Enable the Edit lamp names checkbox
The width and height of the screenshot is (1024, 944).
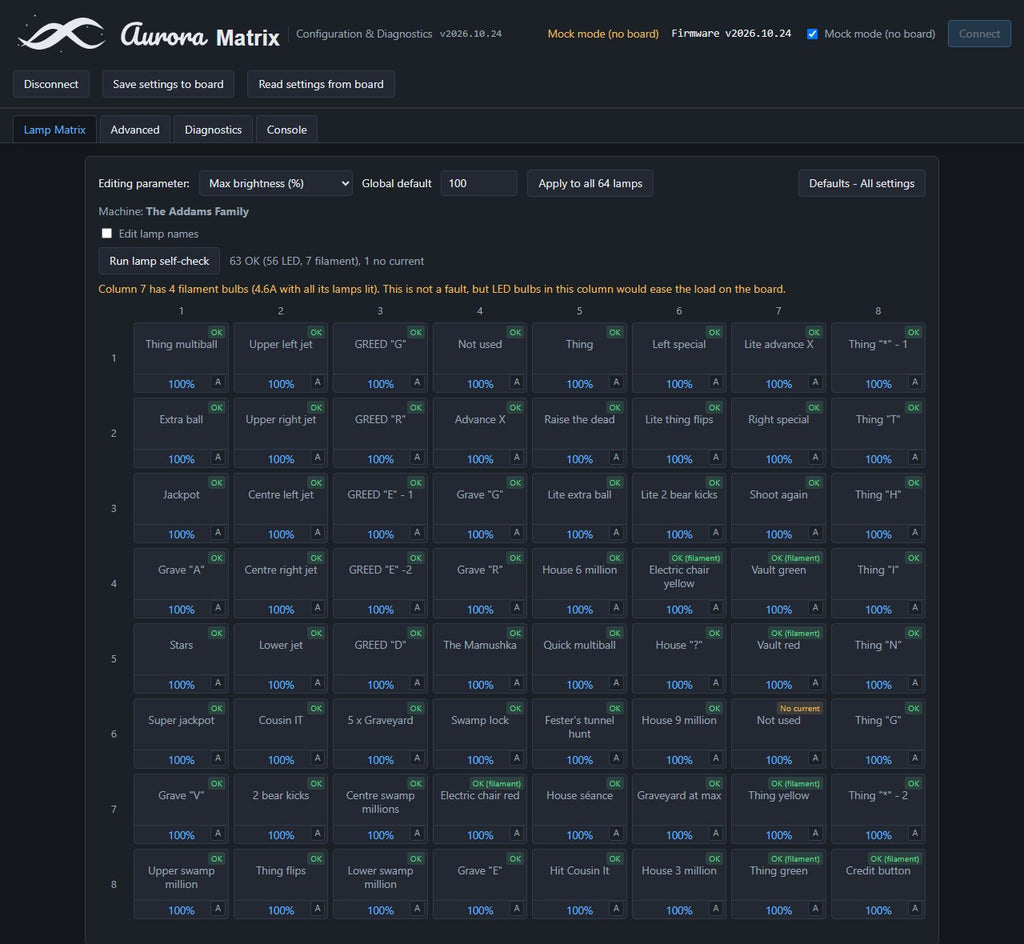point(106,233)
